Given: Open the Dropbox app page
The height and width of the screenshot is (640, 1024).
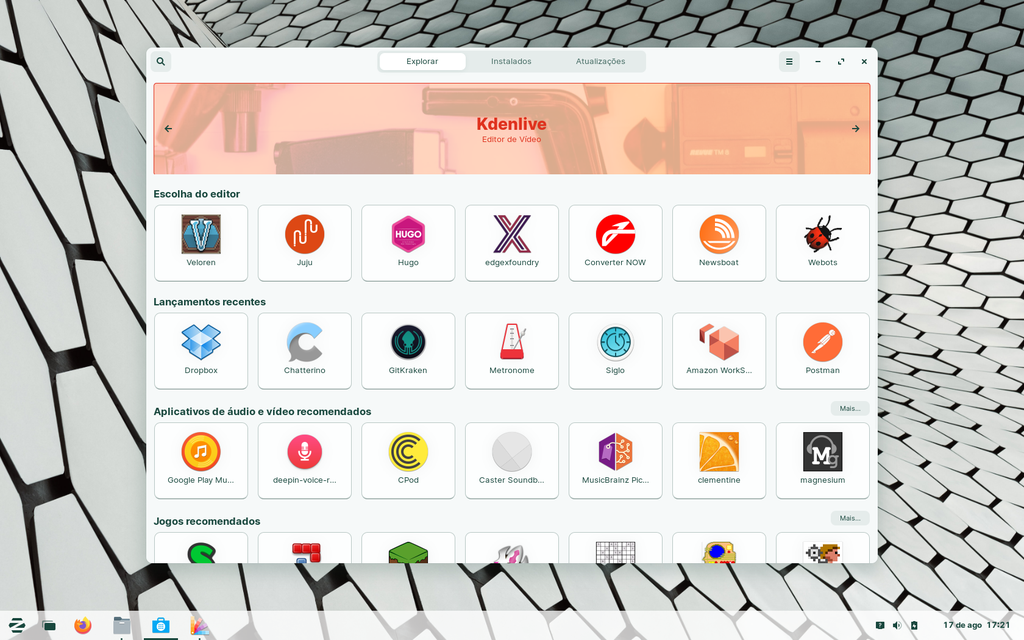Looking at the screenshot, I should coord(201,351).
